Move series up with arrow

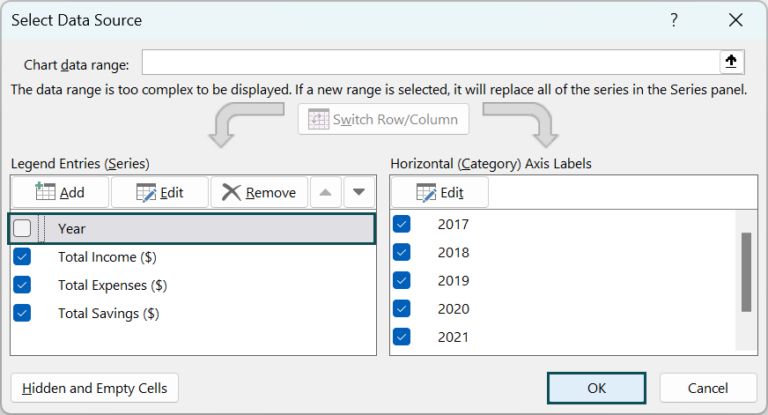coord(326,192)
